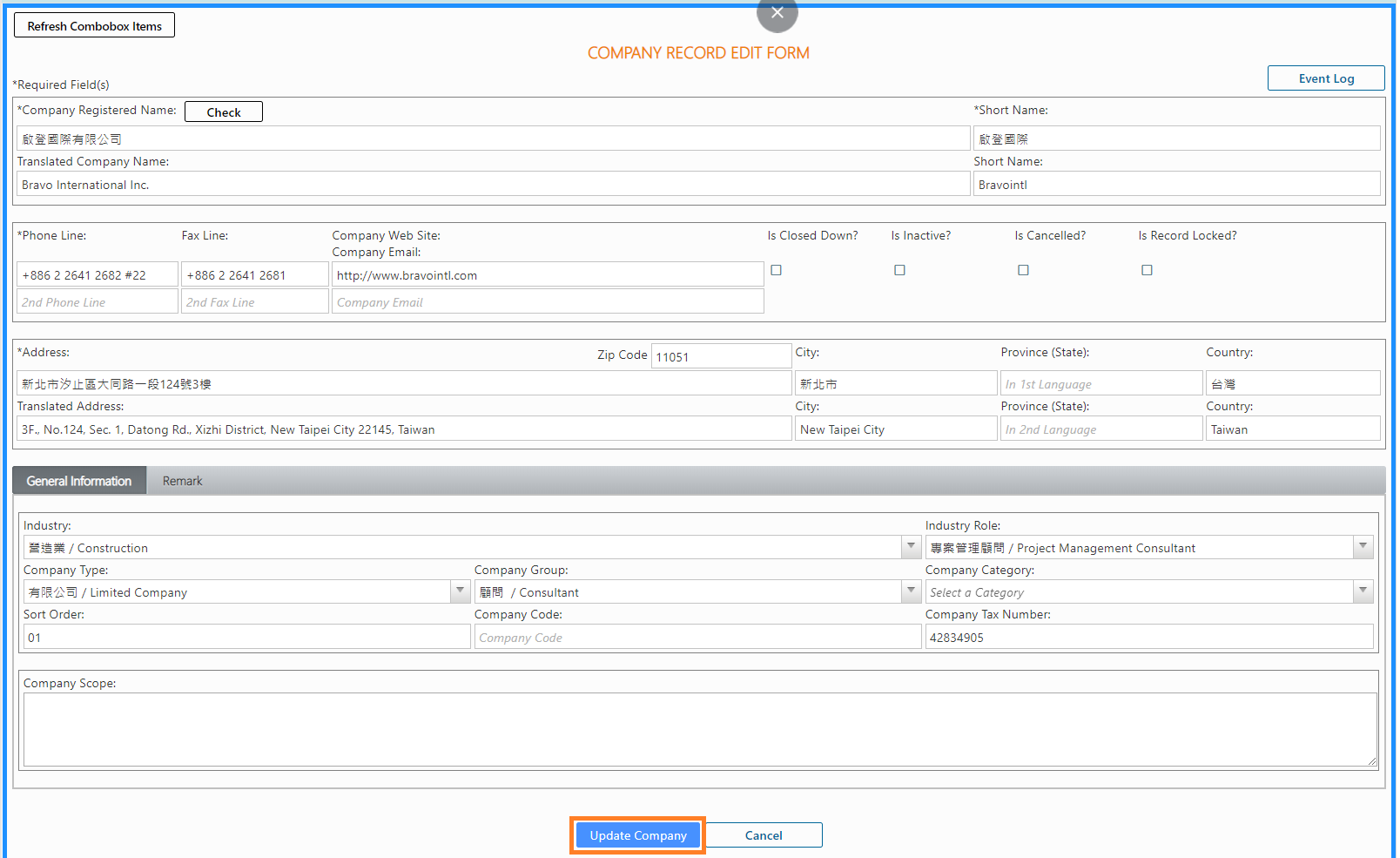
Task: Expand the Industry dropdown arrow
Action: 911,547
